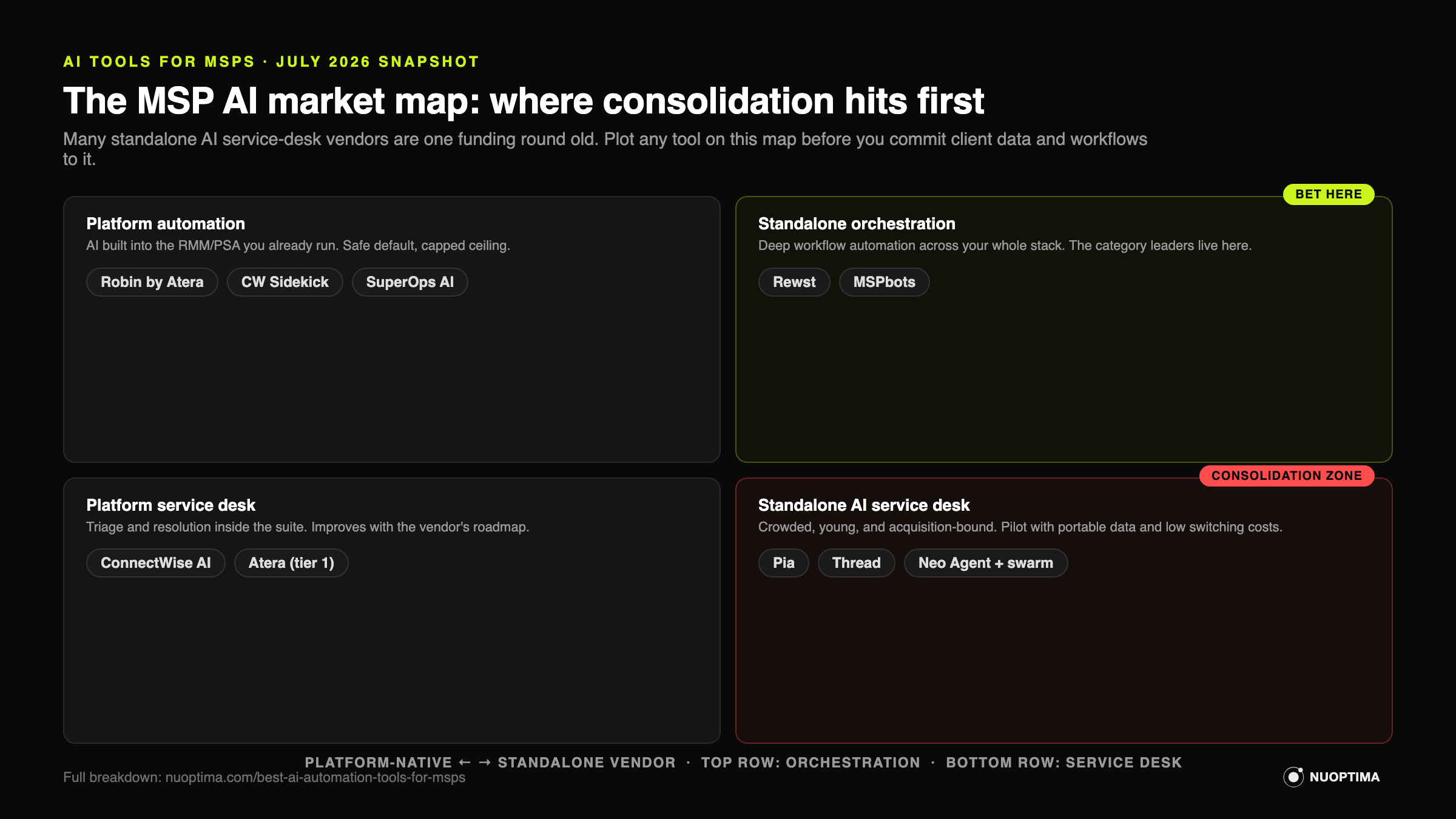Screen dimensions: 1456x819
Task: Click the Standalone orchestration heading
Action: [857, 224]
